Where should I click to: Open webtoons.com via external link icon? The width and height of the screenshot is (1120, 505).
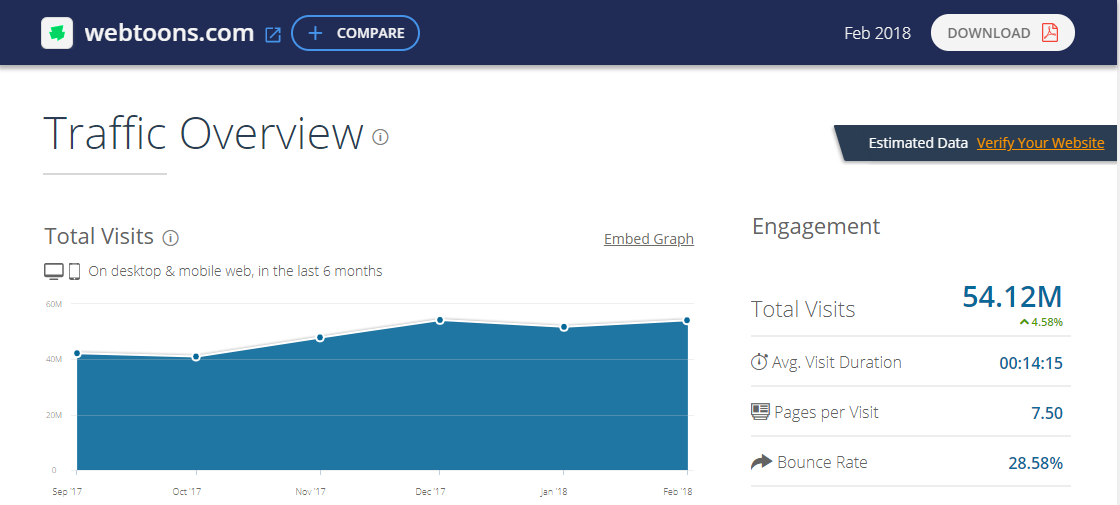[x=272, y=34]
